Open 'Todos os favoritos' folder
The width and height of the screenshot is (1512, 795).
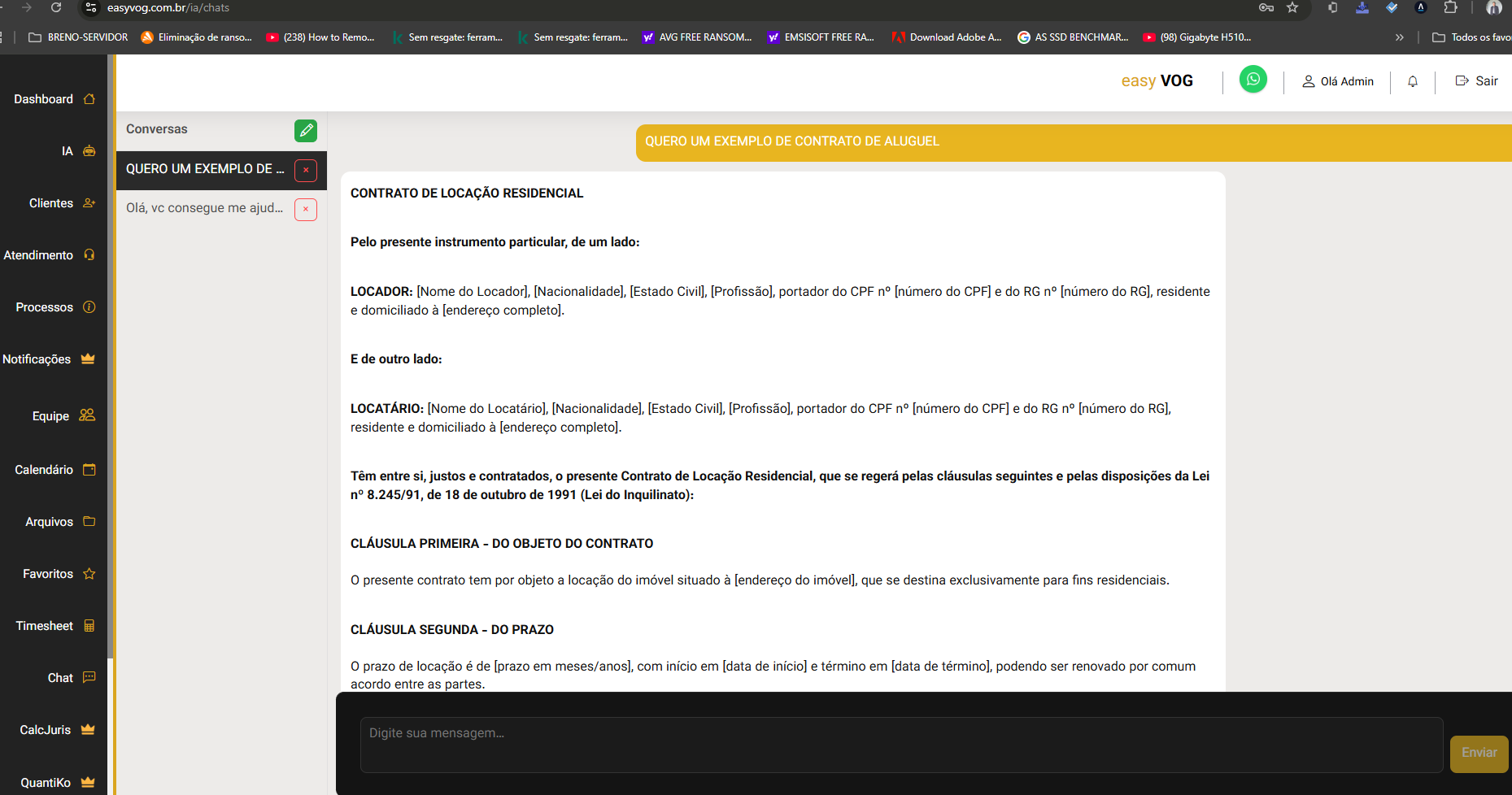click(1471, 37)
